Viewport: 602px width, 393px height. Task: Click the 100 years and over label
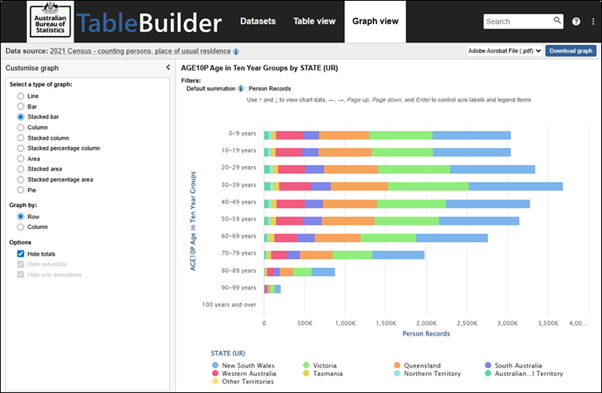tap(229, 305)
